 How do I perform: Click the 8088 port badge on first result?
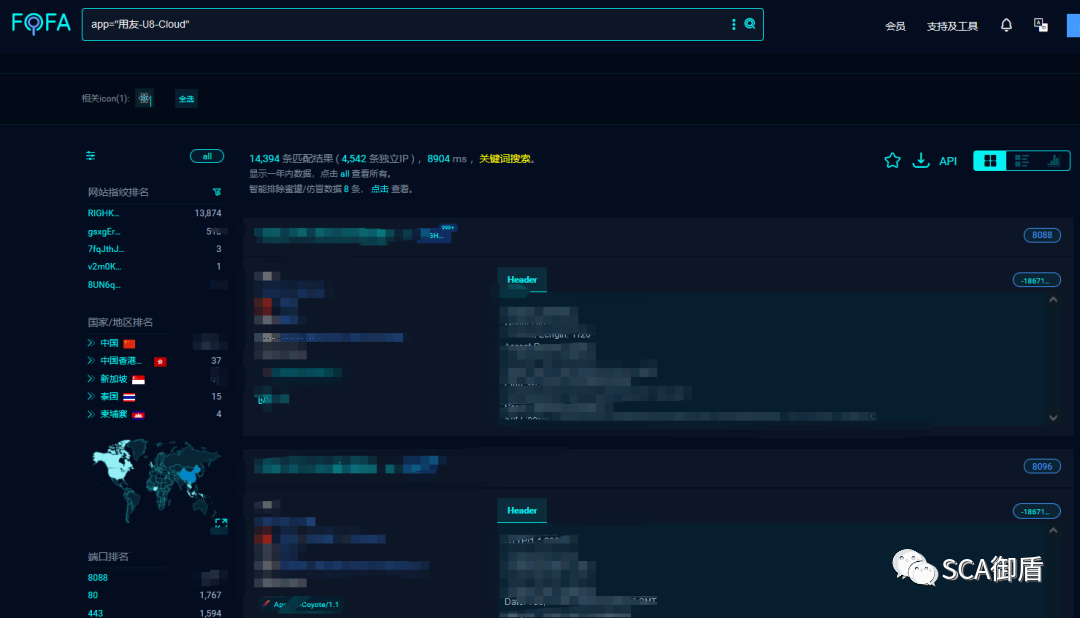1041,235
